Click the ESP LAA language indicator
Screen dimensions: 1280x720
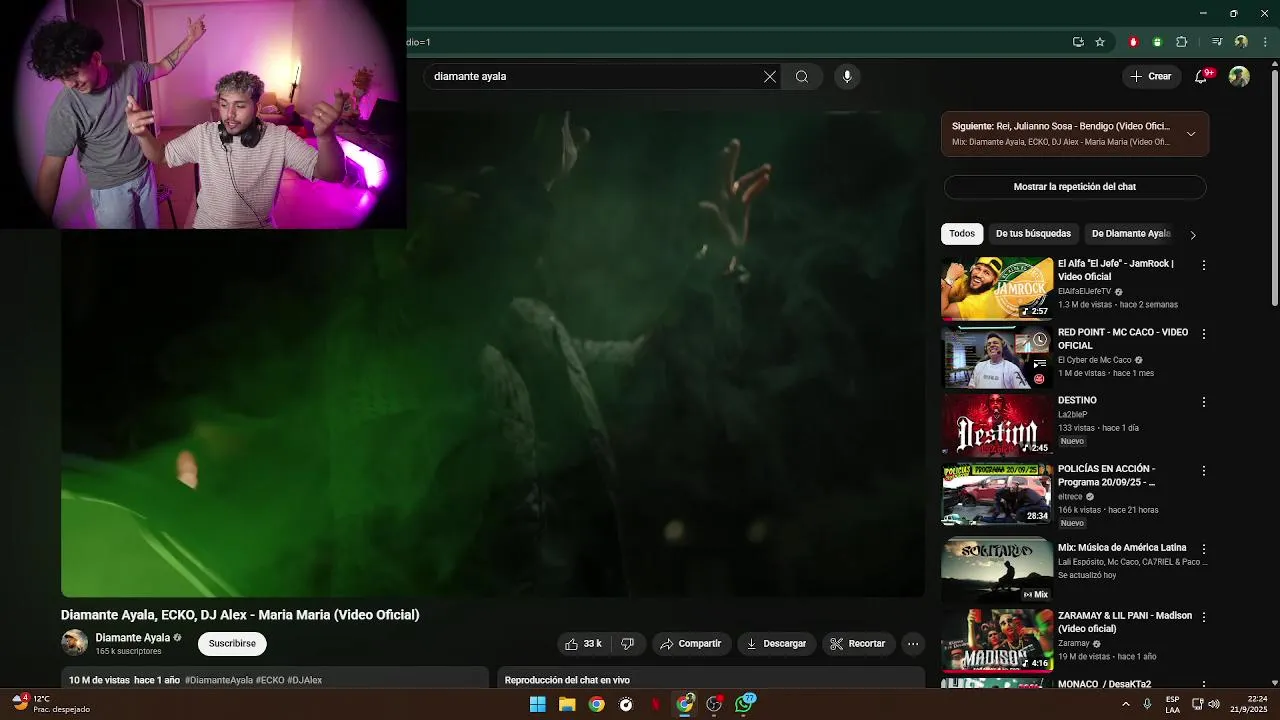click(1172, 704)
